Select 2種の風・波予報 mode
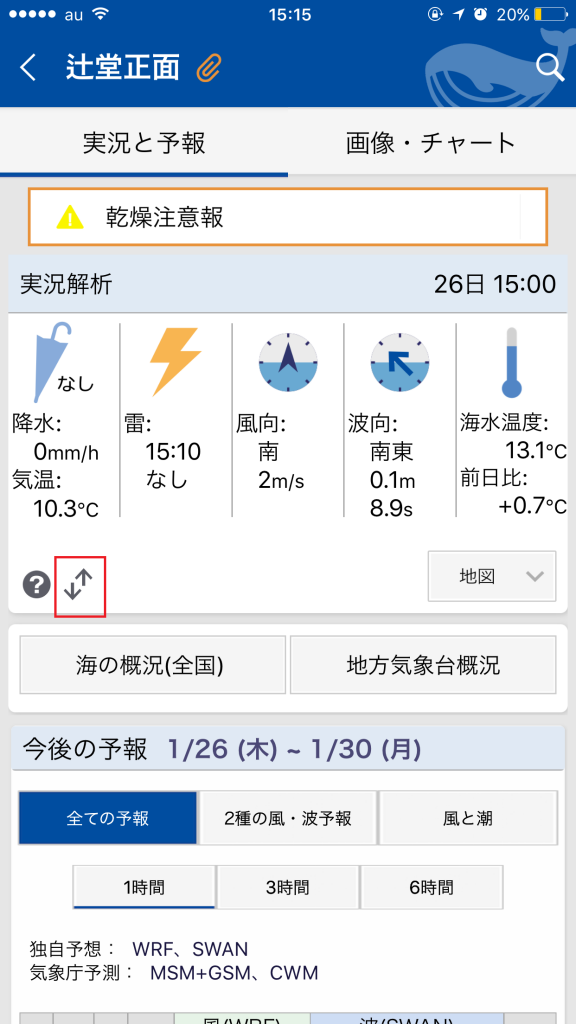This screenshot has height=1024, width=576. tap(288, 818)
